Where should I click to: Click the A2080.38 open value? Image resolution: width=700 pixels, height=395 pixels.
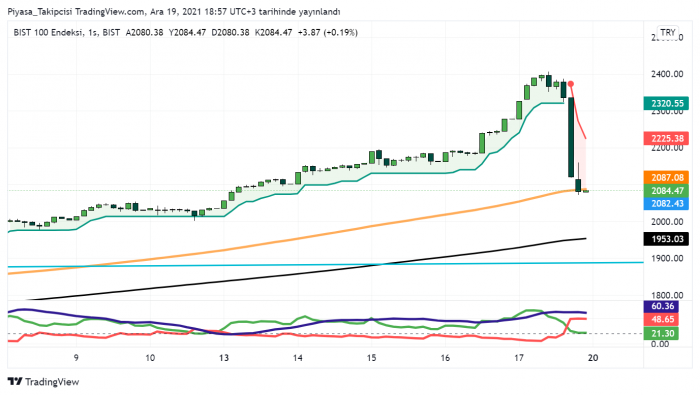144,33
